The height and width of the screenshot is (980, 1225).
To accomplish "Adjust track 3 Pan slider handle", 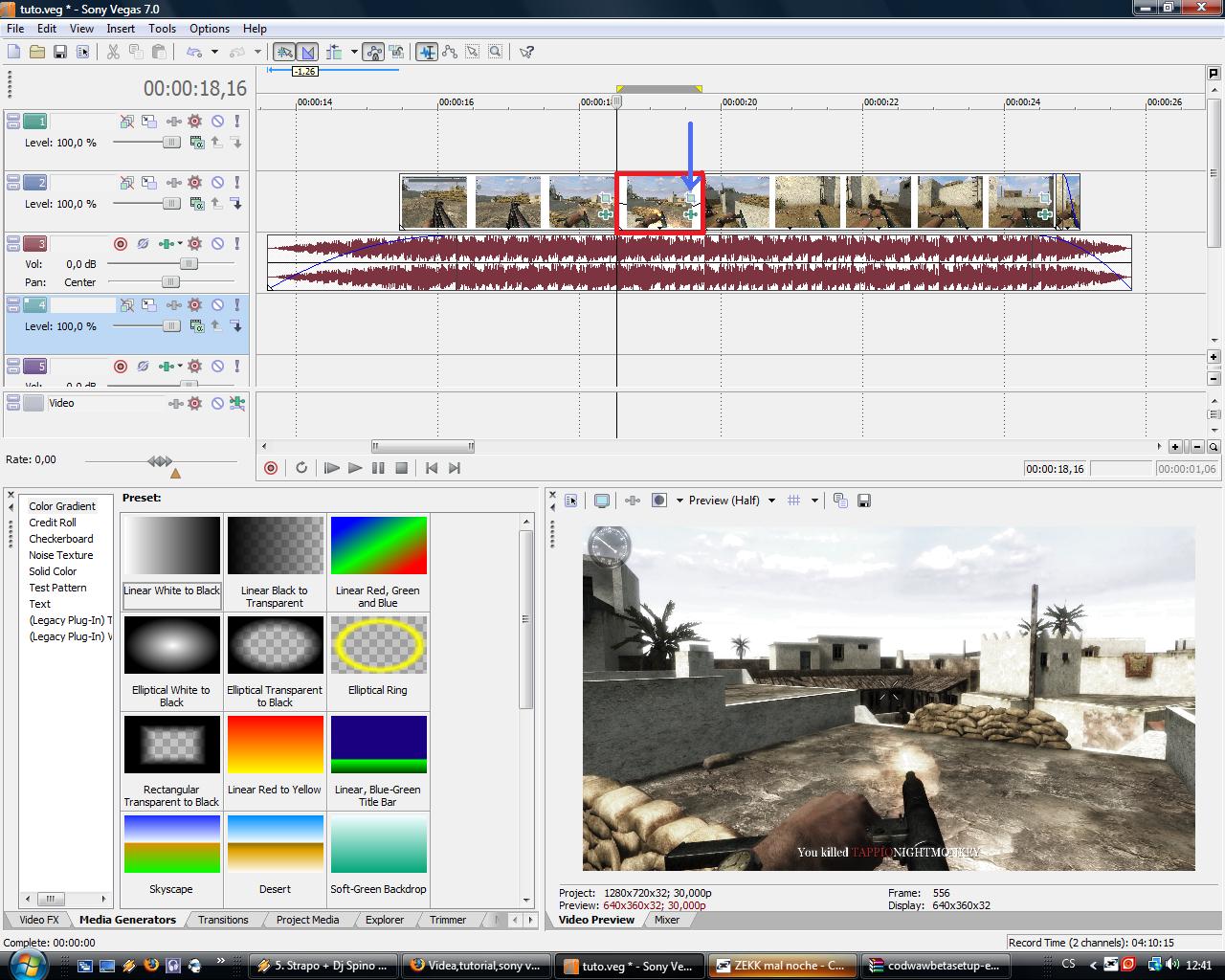I will click(x=170, y=282).
